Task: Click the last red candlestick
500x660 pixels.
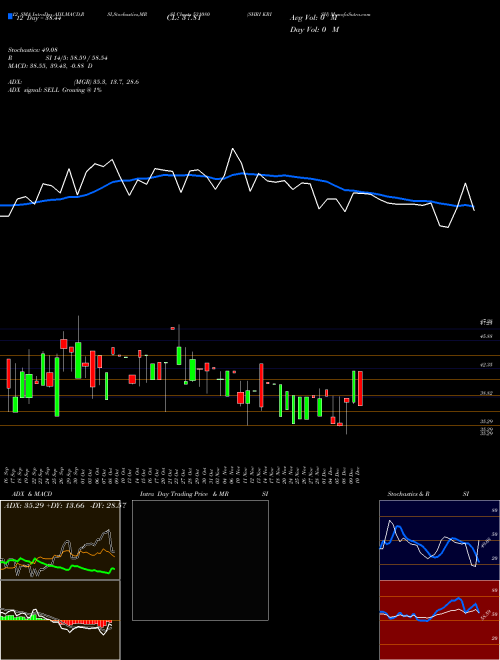Action: tap(360, 389)
